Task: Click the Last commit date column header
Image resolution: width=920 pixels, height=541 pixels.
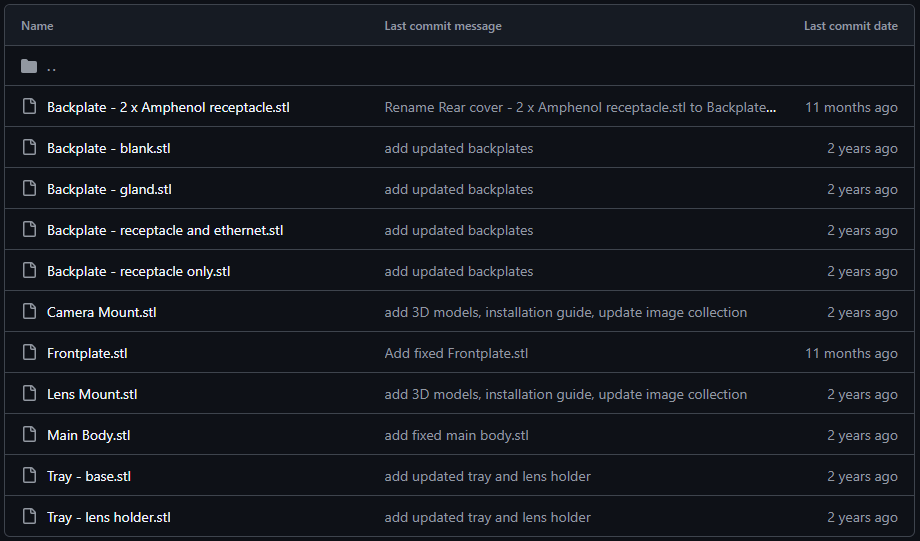Action: pos(850,26)
